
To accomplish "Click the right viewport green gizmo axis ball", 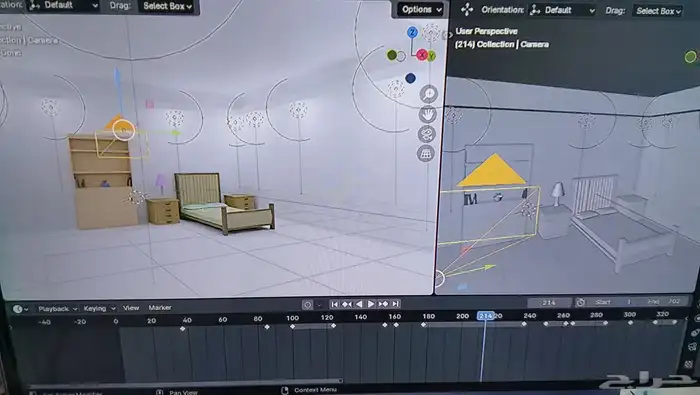I will click(x=690, y=57).
